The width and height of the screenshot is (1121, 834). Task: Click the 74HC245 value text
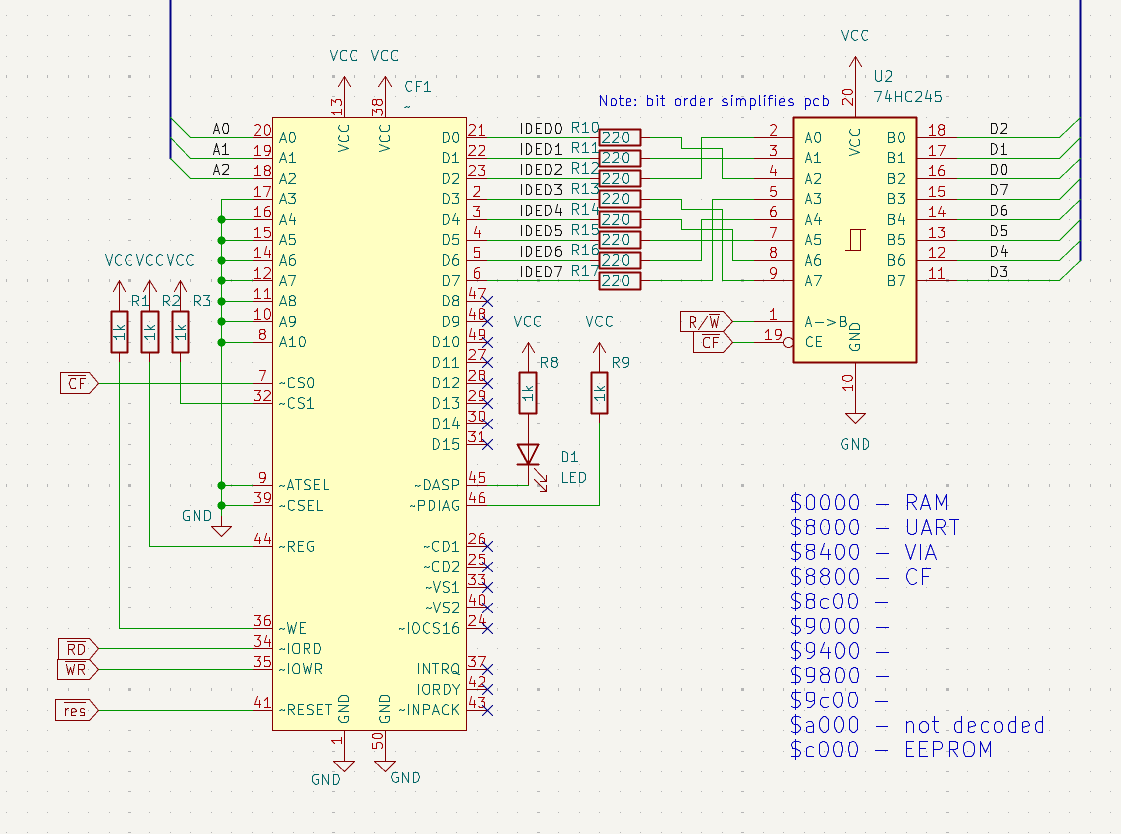(x=908, y=97)
